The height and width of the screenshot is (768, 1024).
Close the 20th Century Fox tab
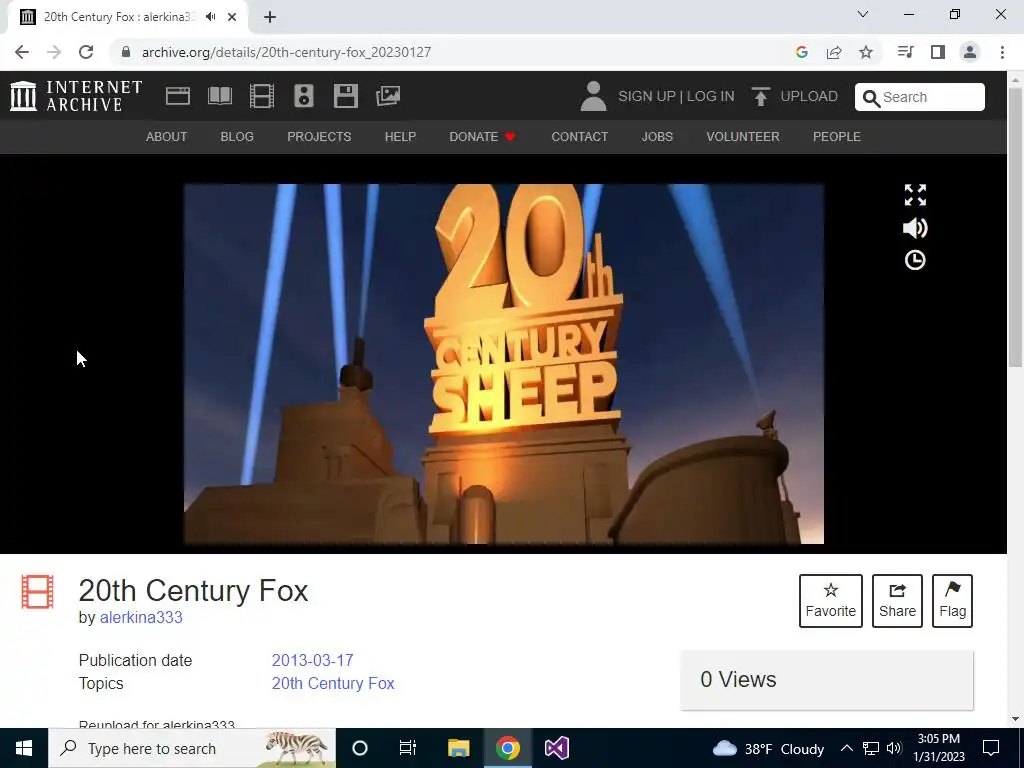click(x=232, y=17)
